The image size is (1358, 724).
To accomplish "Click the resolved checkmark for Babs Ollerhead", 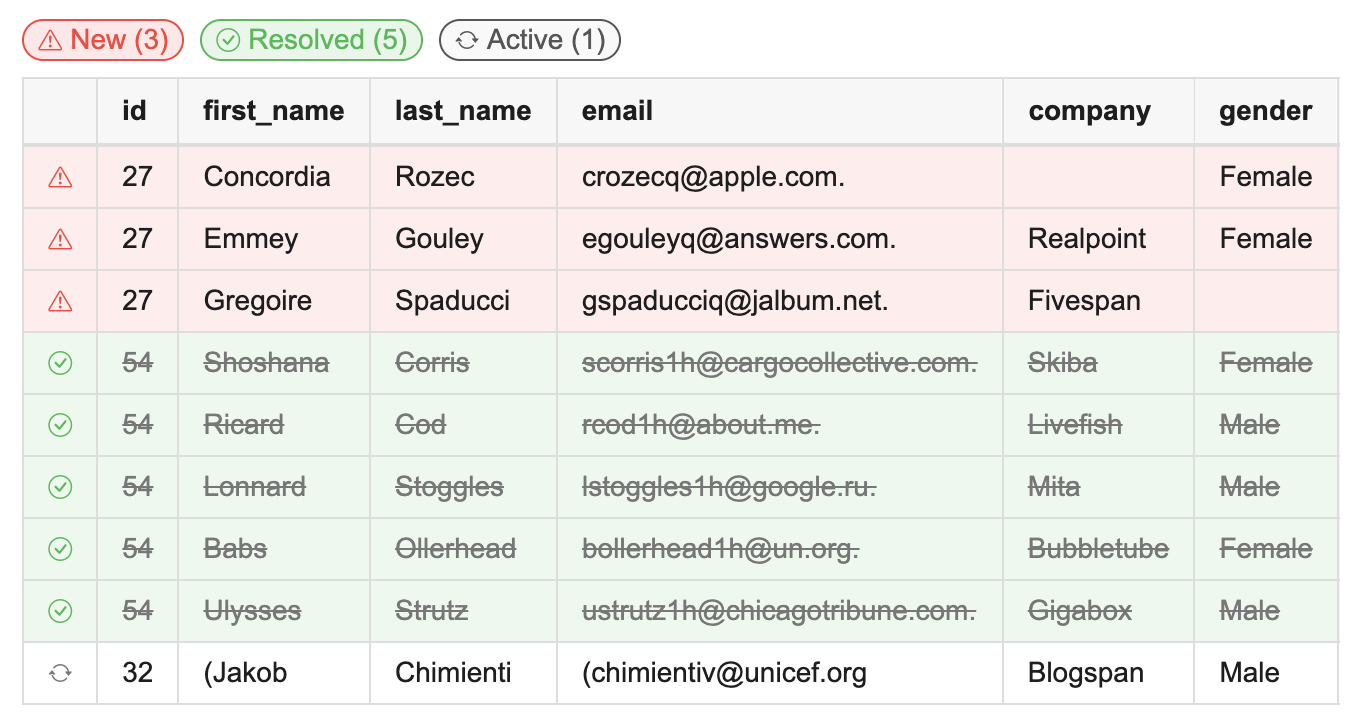I will click(x=61, y=550).
